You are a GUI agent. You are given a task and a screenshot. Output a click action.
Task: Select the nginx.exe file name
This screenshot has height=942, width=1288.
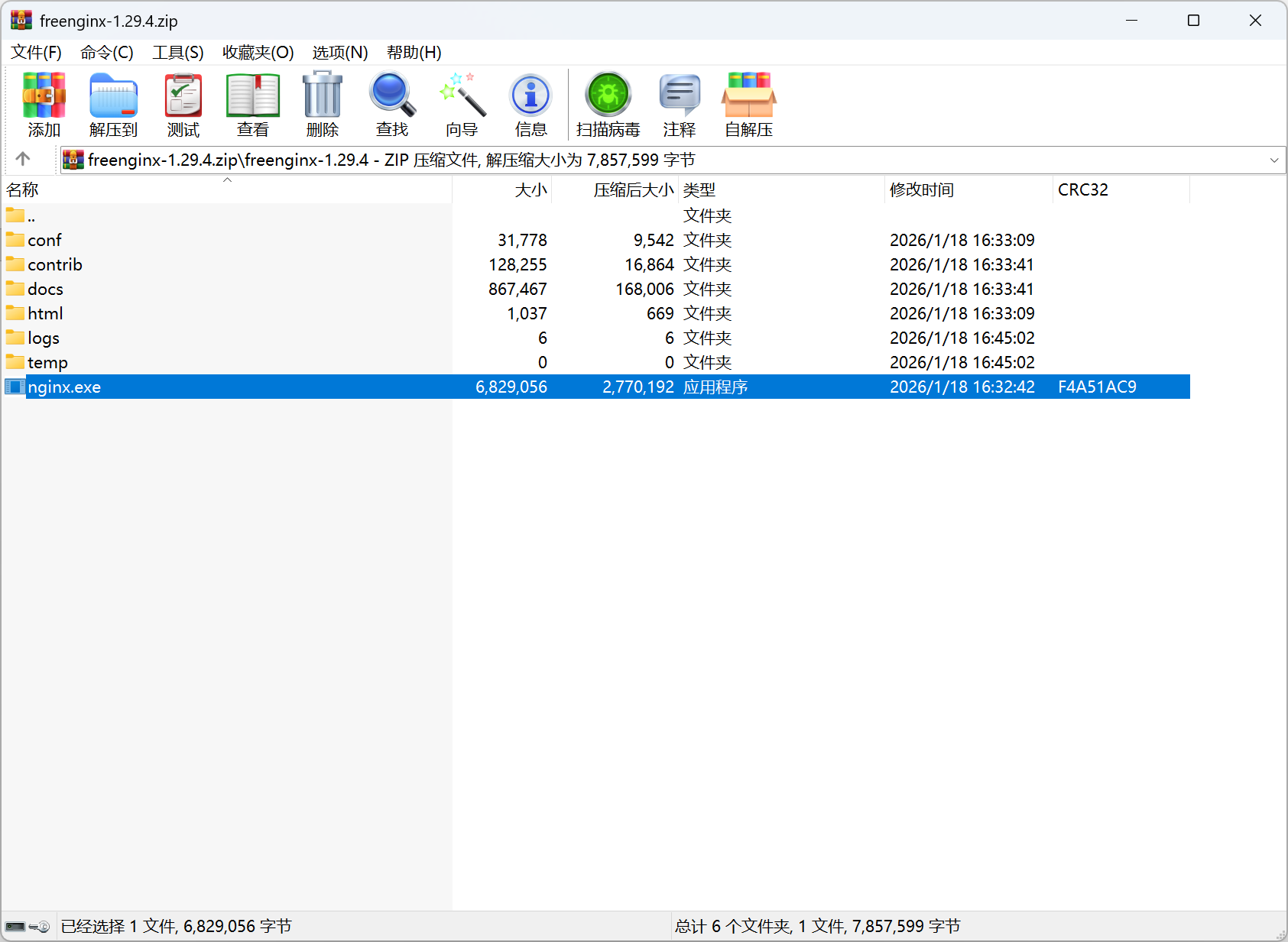pos(64,387)
